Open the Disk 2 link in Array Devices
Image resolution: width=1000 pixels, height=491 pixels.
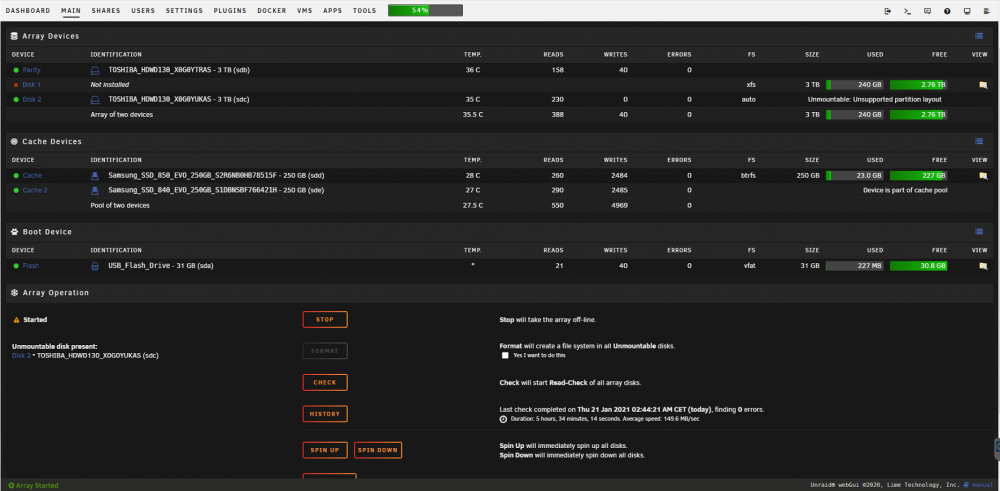click(32, 100)
